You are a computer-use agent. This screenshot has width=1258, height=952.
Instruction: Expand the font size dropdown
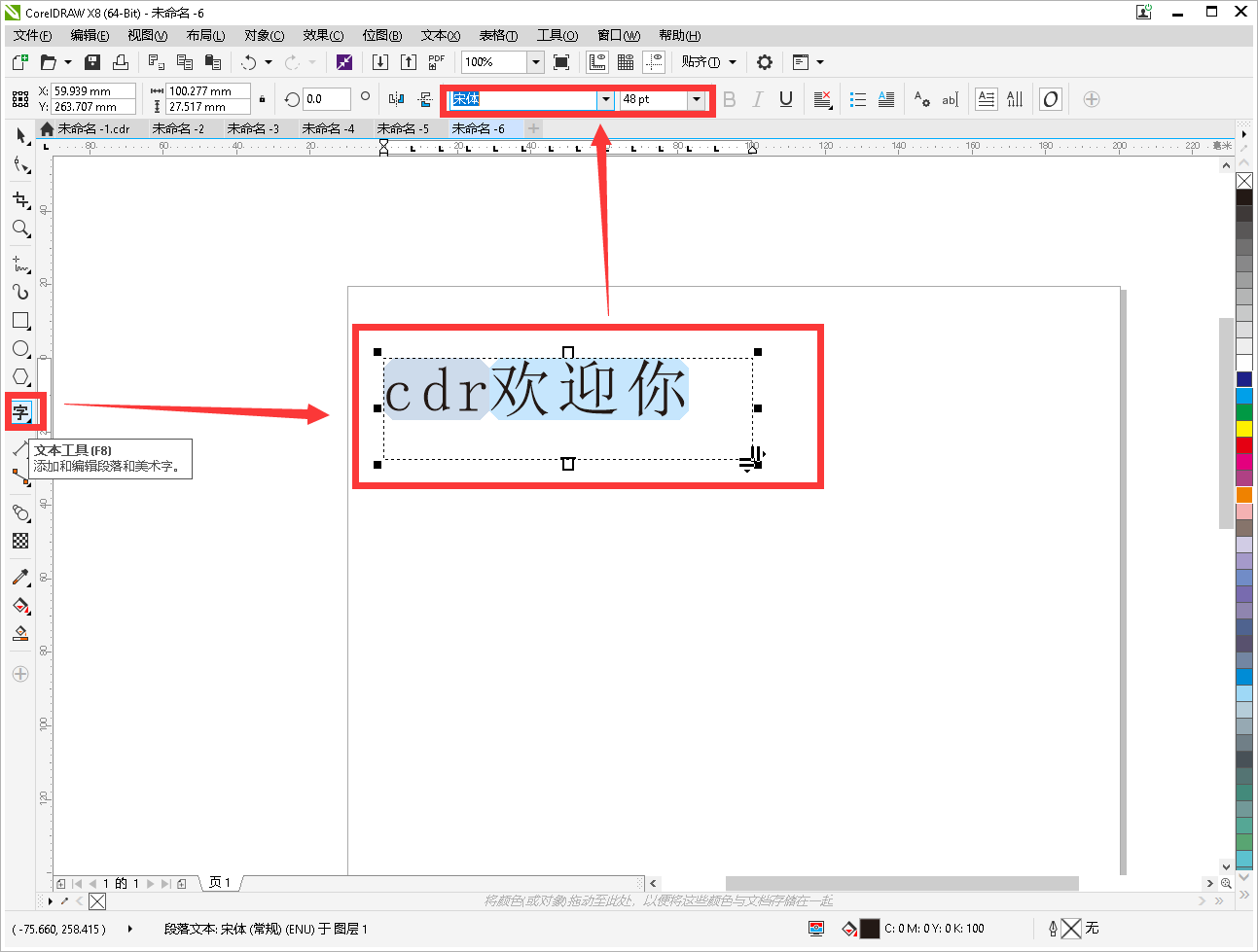[696, 99]
